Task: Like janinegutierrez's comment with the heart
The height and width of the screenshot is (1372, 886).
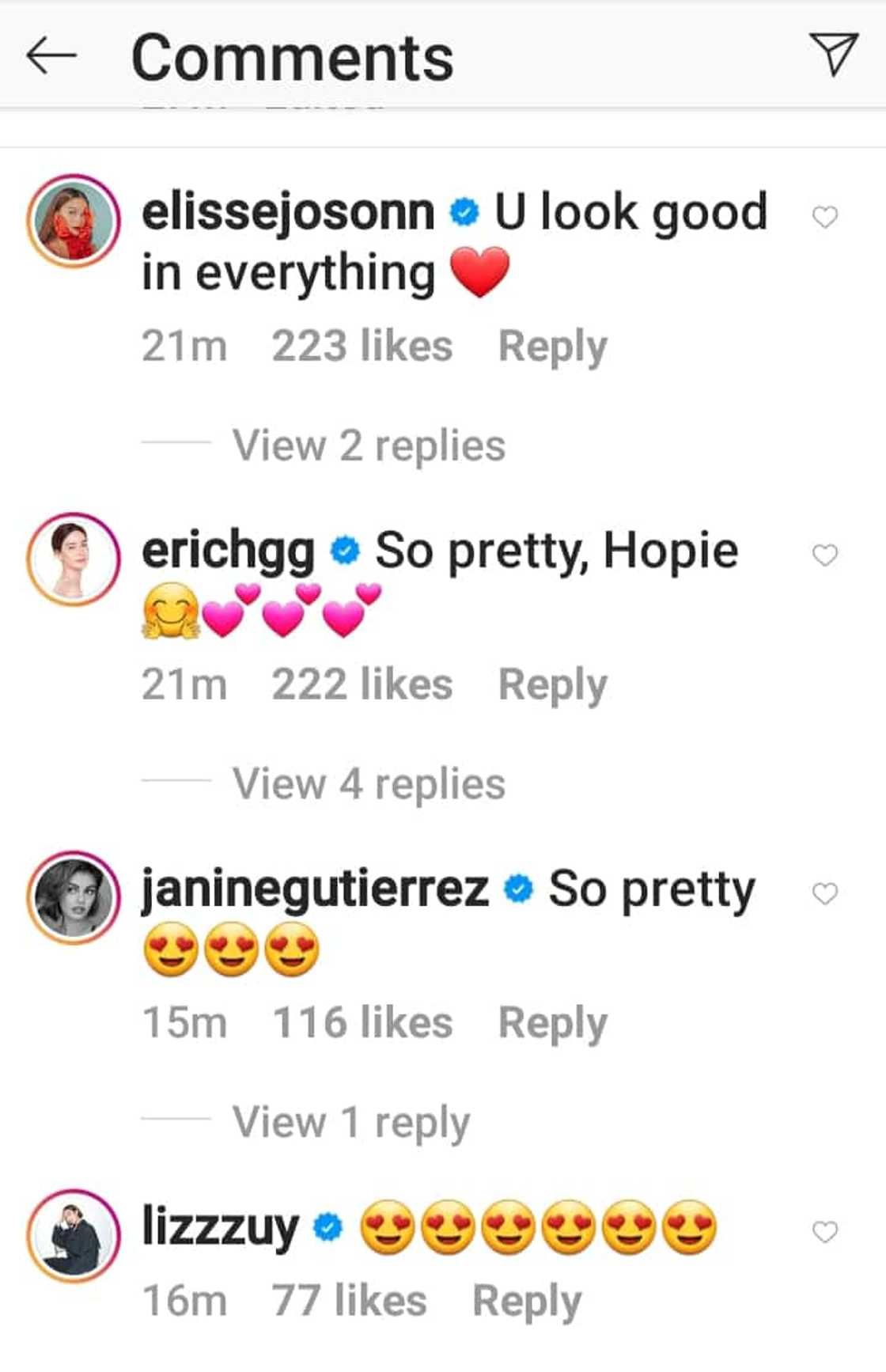Action: point(825,893)
